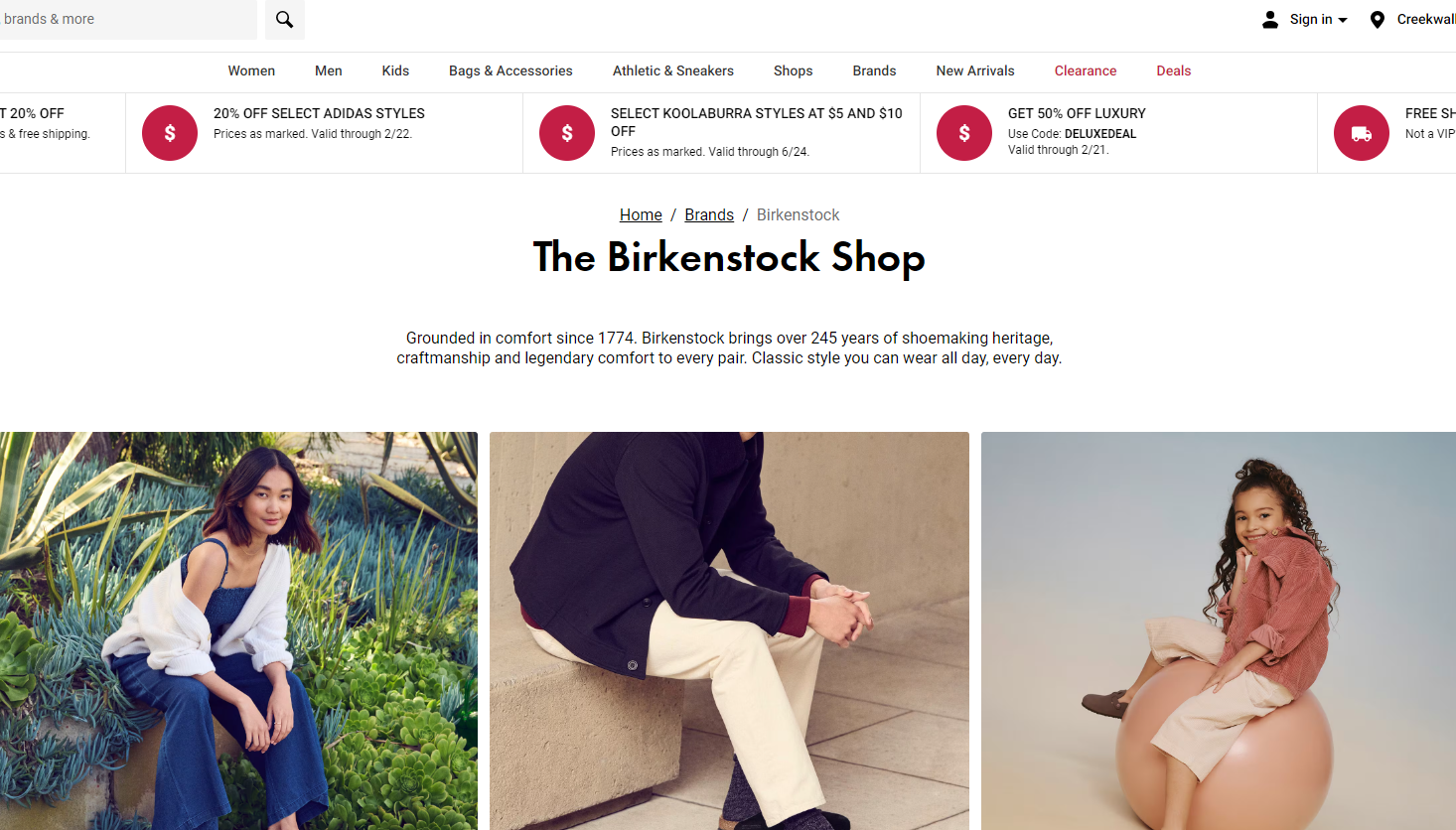Click the location pin icon
The width and height of the screenshot is (1456, 830).
click(1377, 20)
